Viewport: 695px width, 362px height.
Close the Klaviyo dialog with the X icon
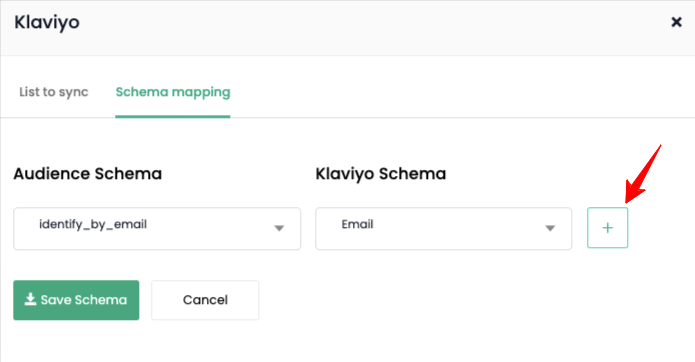pyautogui.click(x=676, y=22)
